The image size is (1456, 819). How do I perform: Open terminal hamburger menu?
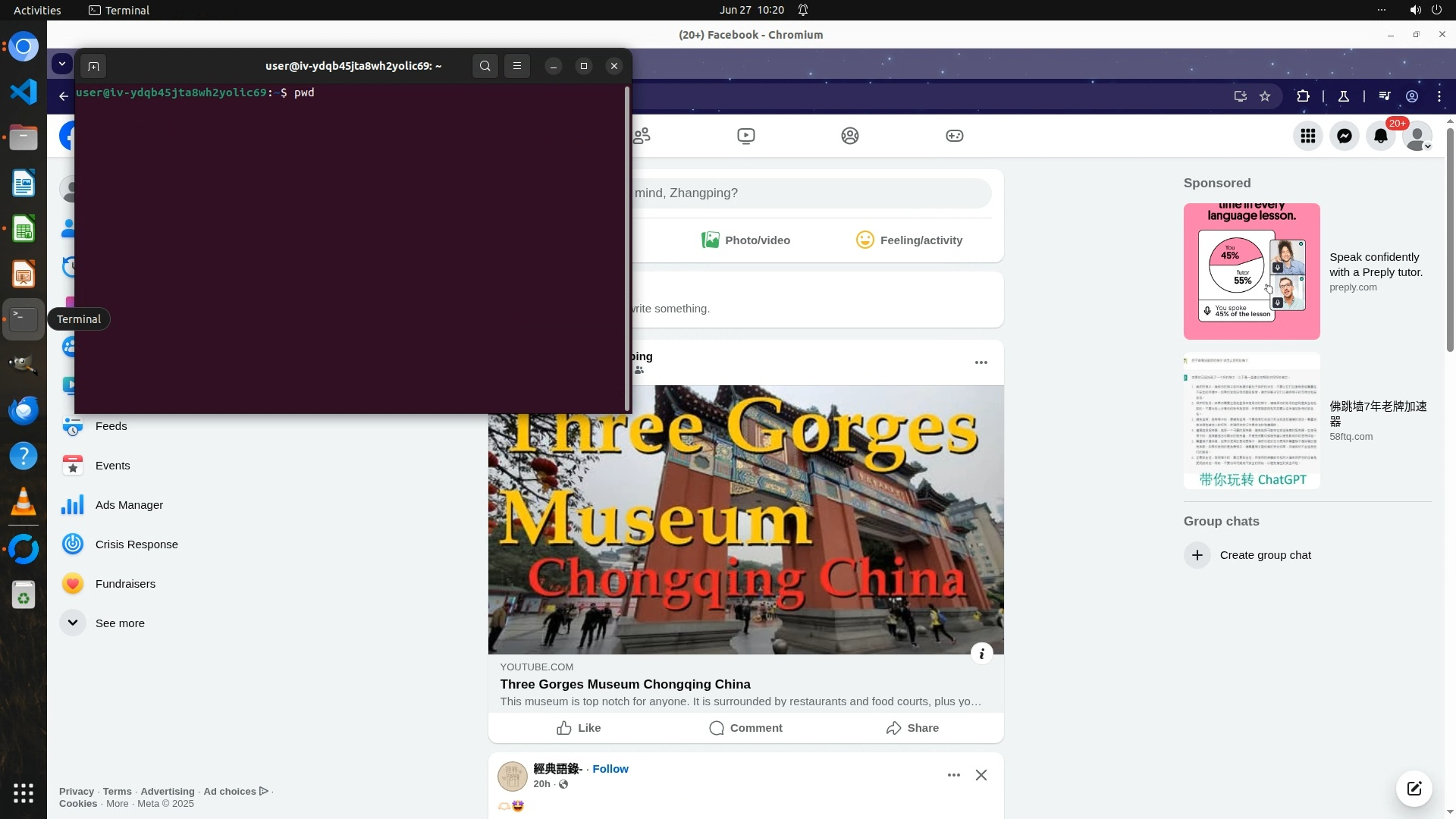pos(517,67)
